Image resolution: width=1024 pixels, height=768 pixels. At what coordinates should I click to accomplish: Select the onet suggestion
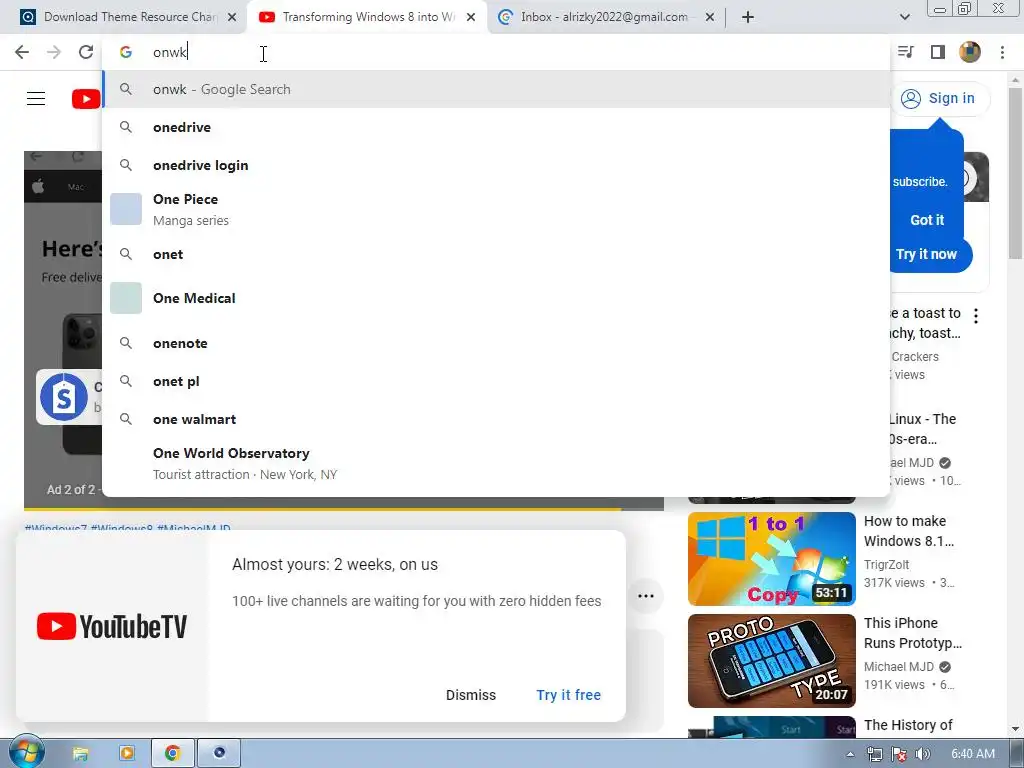[496, 254]
